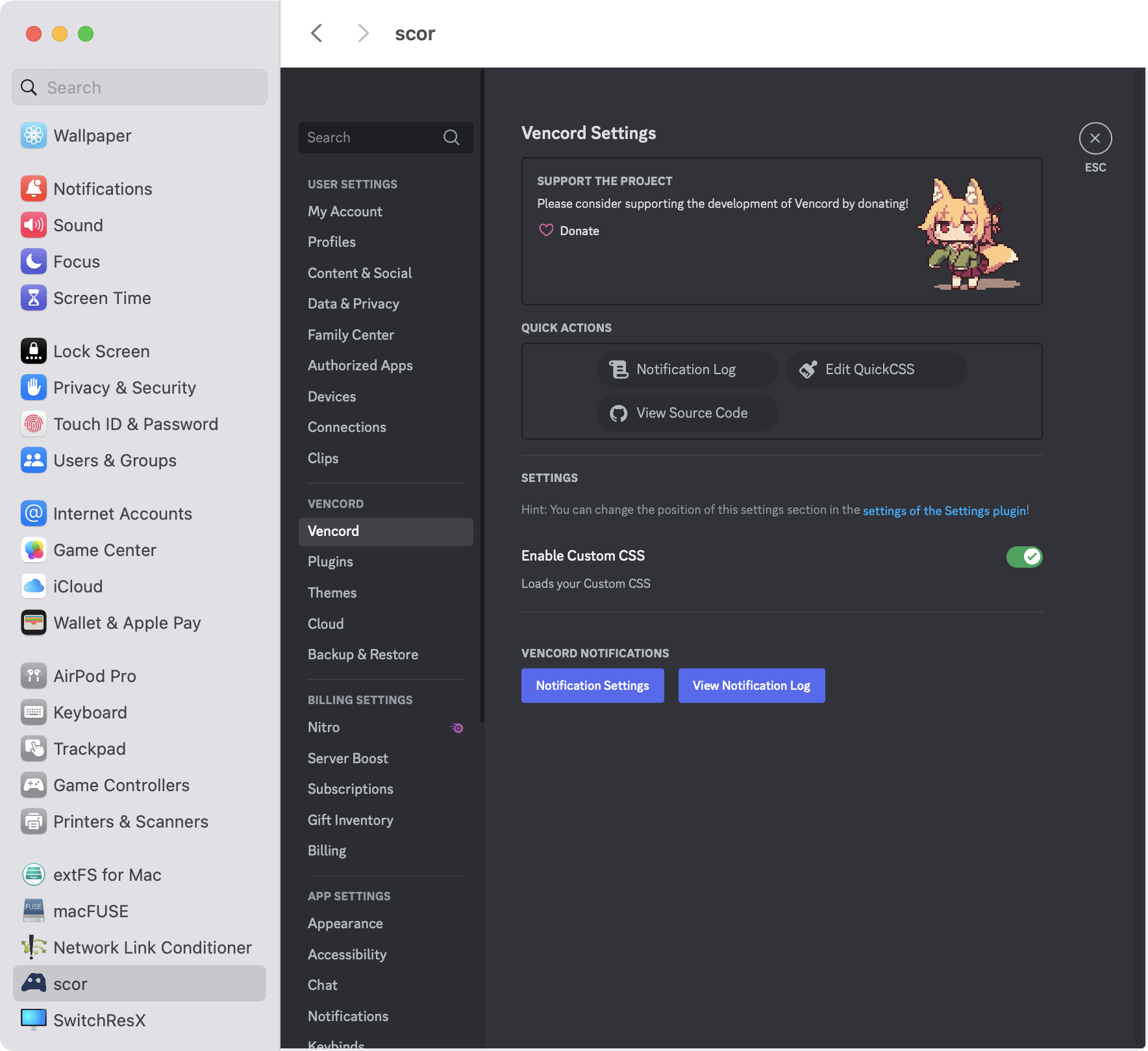Open Internet Accounts @ icon
Screen dimensions: 1148x1051
[34, 514]
